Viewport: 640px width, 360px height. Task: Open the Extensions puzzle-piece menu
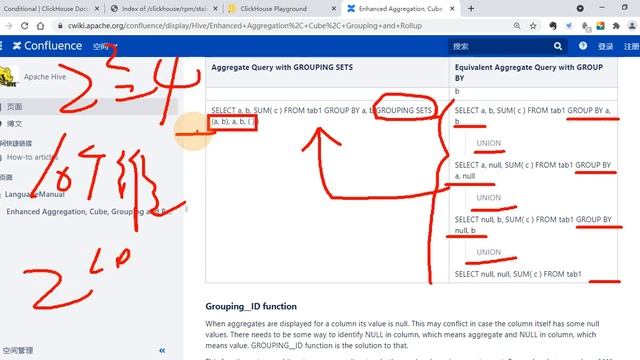pos(616,26)
